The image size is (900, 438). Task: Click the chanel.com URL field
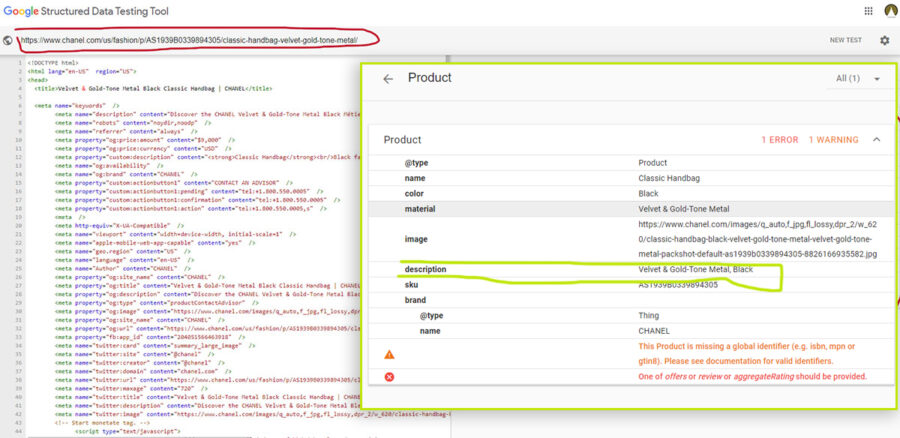tap(189, 41)
